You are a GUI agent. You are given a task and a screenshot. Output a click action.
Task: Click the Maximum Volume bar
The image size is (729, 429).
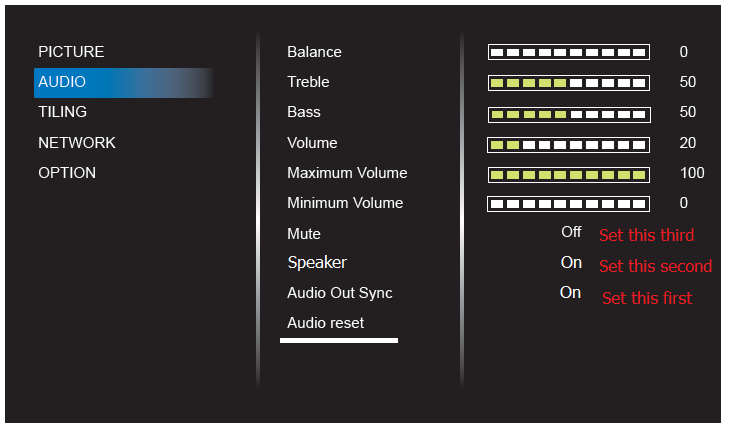(568, 174)
